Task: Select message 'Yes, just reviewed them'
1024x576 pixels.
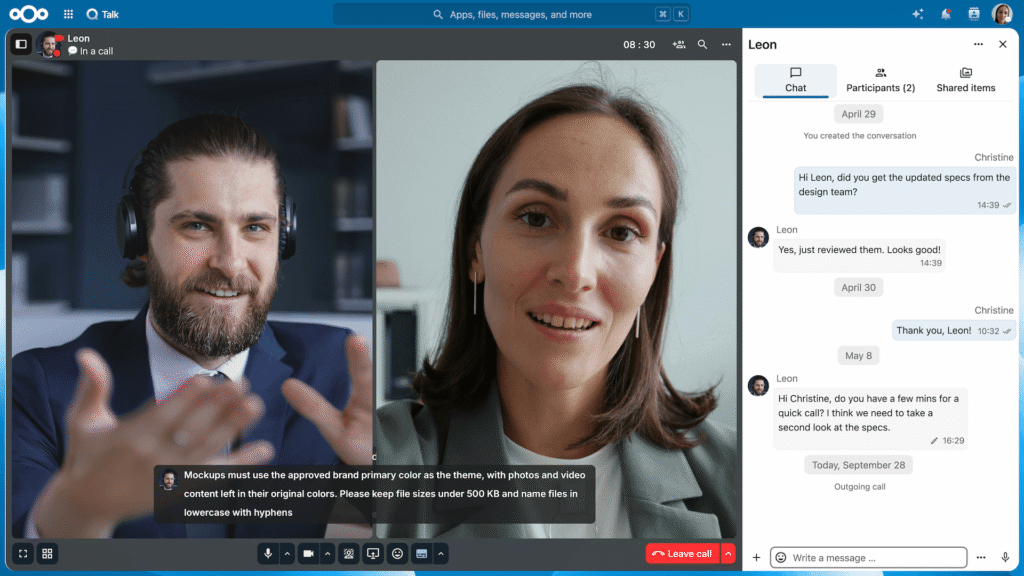Action: point(859,255)
